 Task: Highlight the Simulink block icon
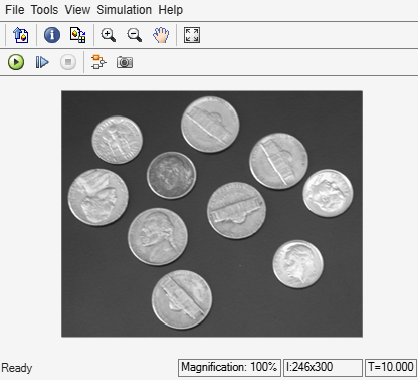99,62
